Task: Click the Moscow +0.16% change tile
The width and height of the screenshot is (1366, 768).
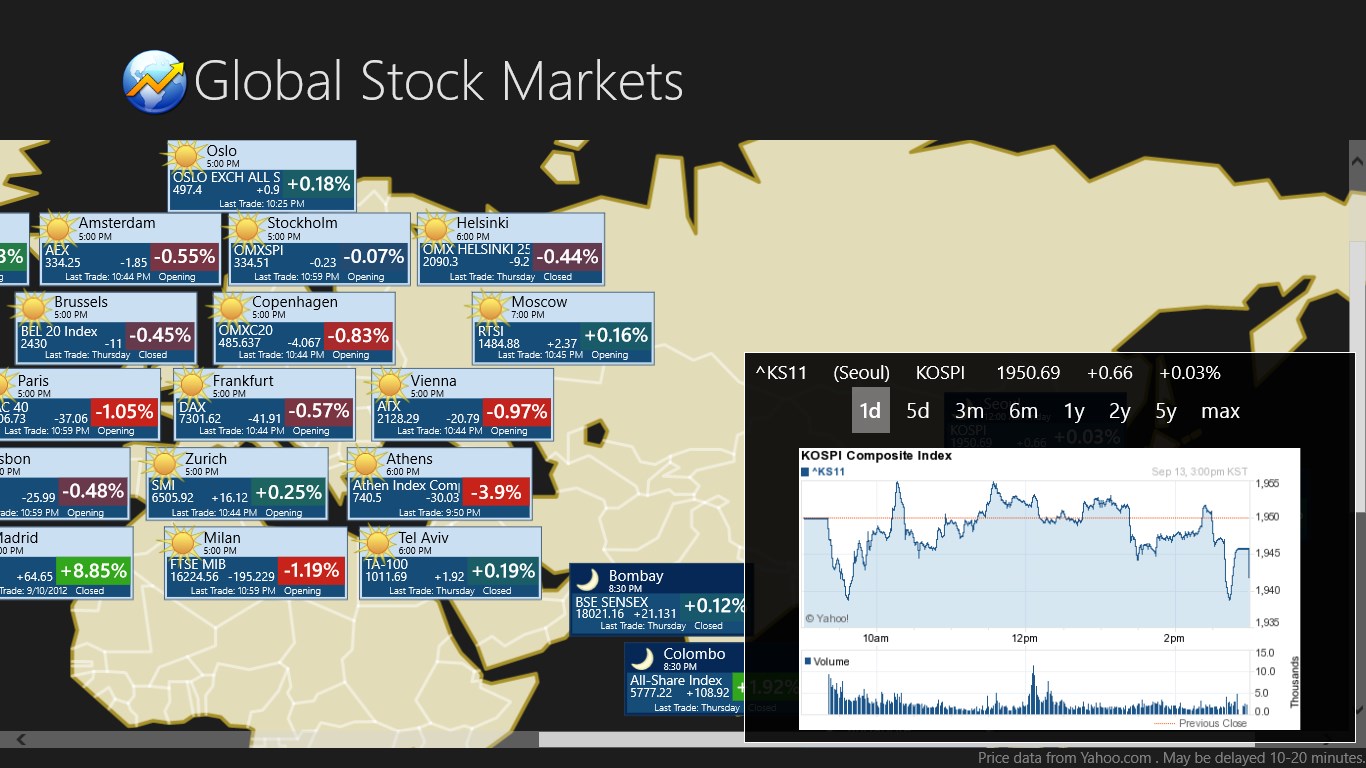Action: 616,335
